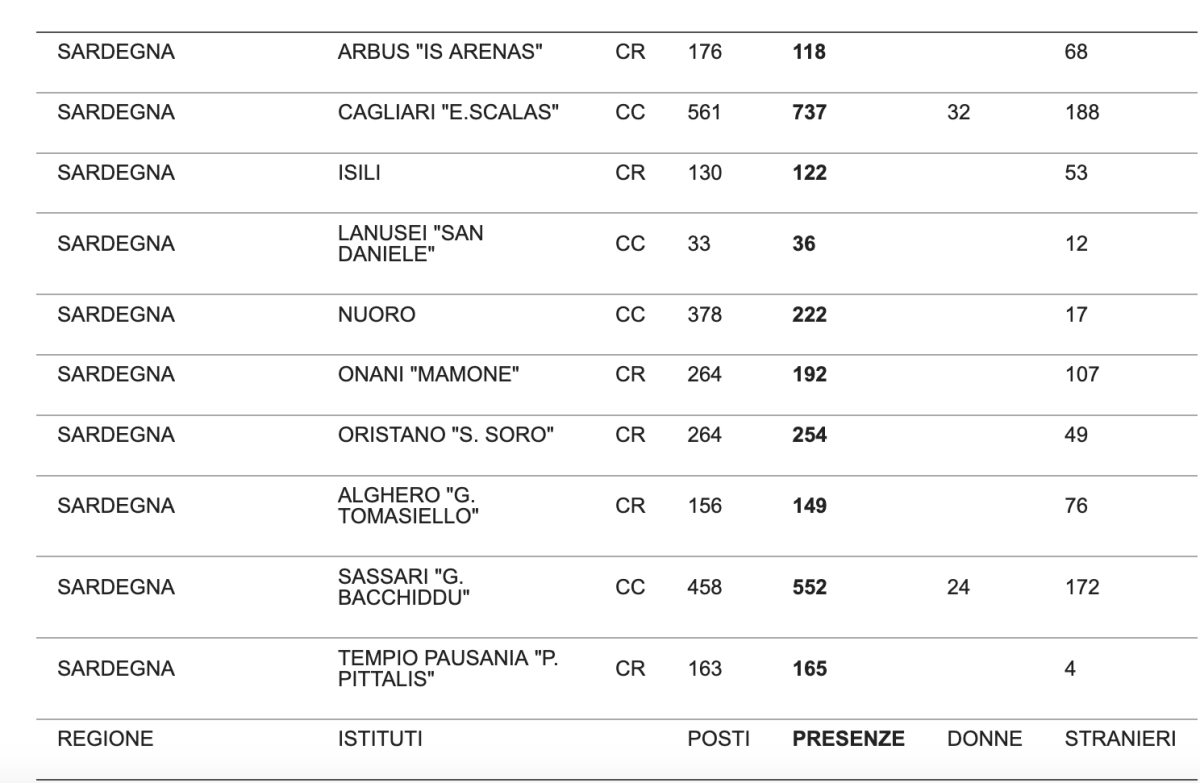Click the NUORO institute name
Screen dimensions: 1200x783
point(377,315)
